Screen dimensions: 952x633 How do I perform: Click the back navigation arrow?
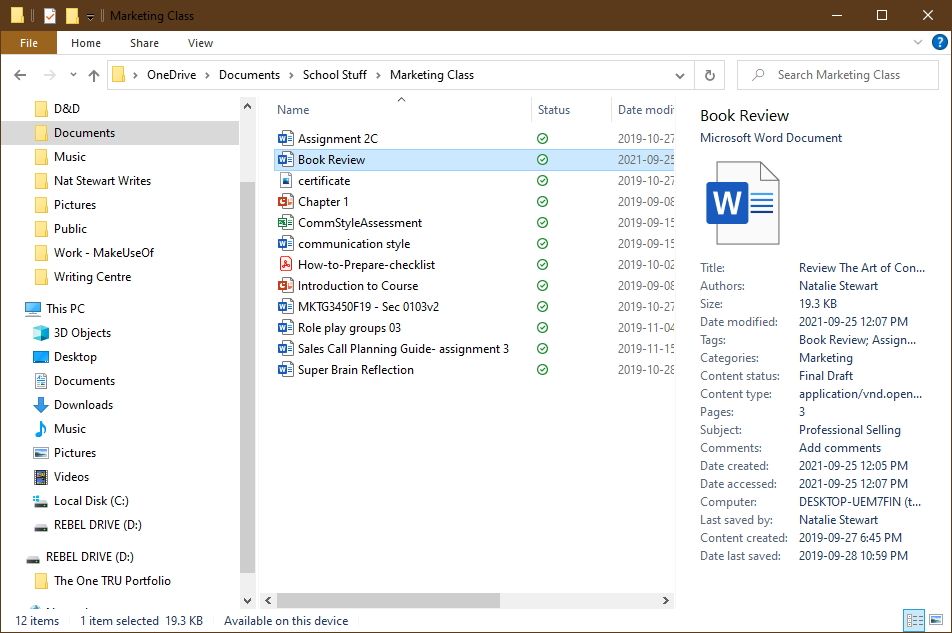20,74
